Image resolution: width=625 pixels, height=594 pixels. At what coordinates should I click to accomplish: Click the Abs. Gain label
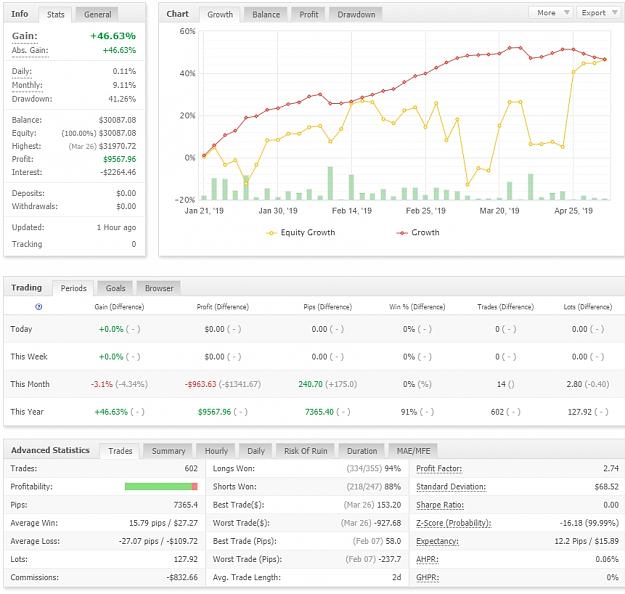tap(30, 50)
